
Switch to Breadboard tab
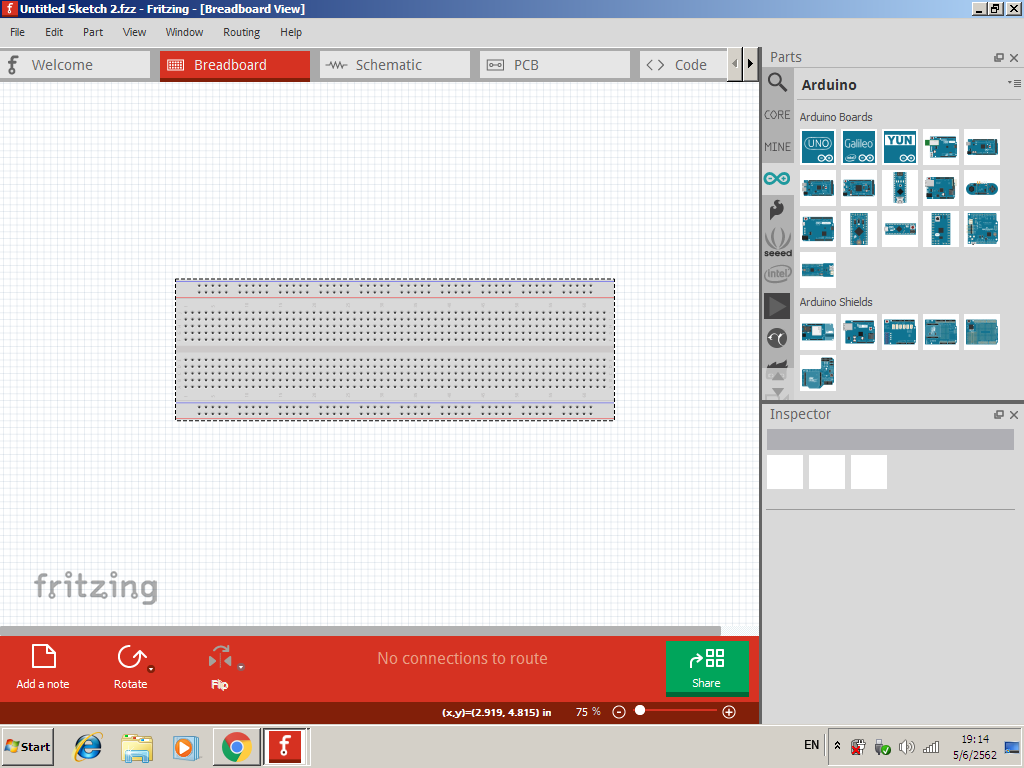235,65
